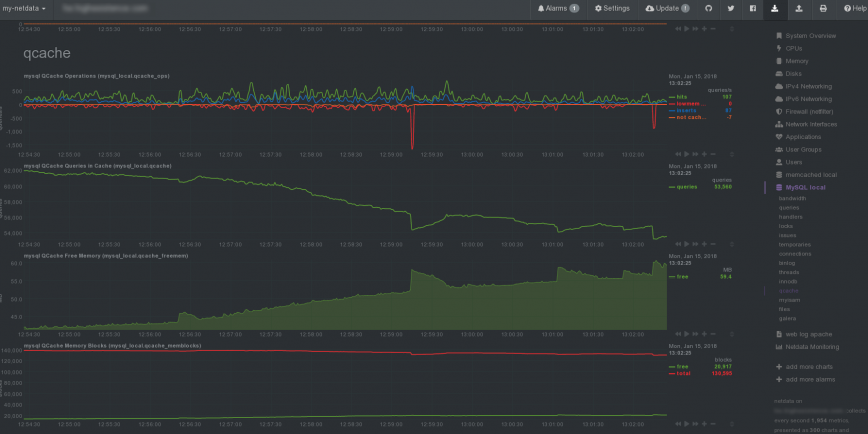Toggle the total dimension in Memory Blocks legend

(683, 372)
